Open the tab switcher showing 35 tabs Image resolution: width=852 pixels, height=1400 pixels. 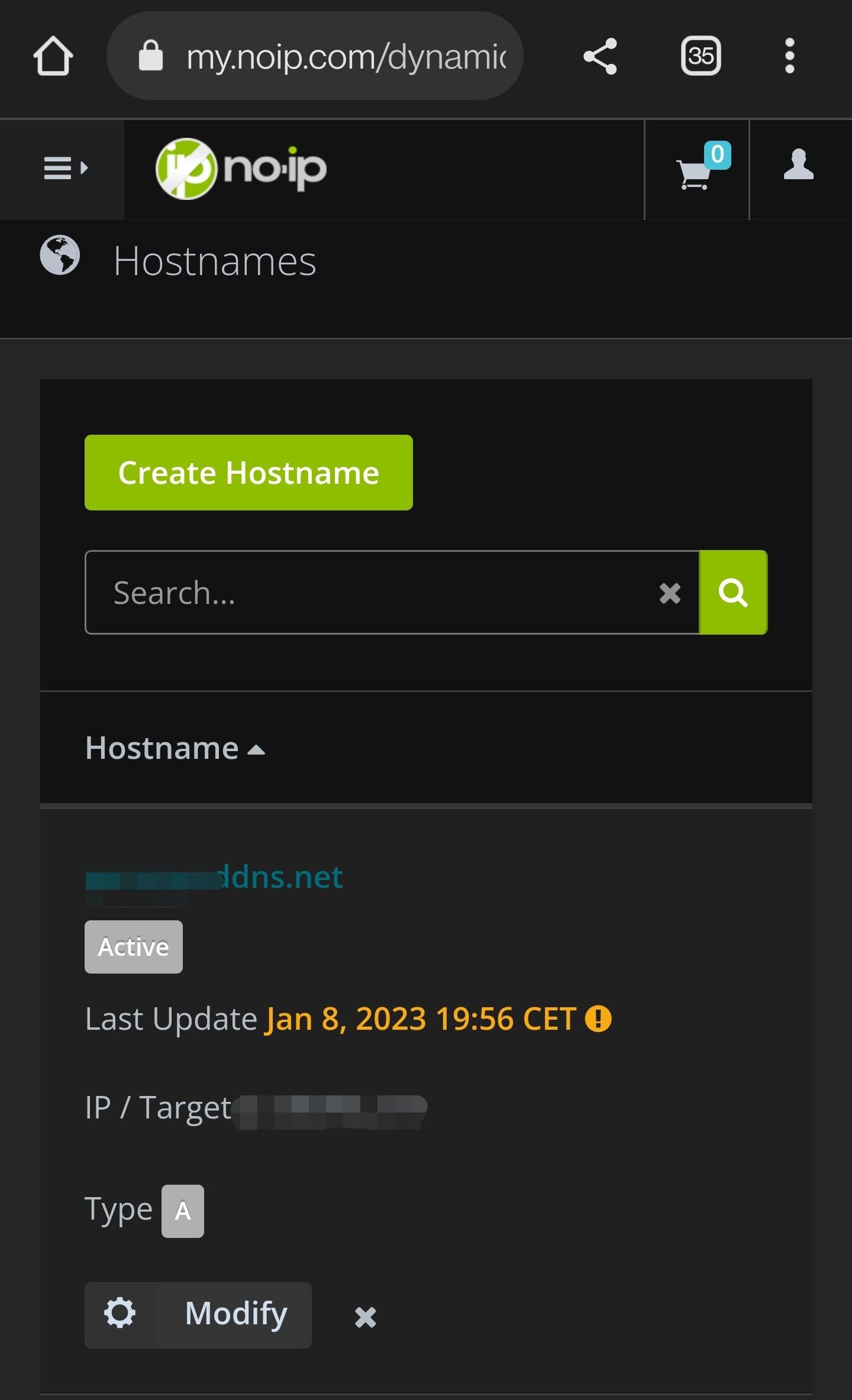click(701, 56)
